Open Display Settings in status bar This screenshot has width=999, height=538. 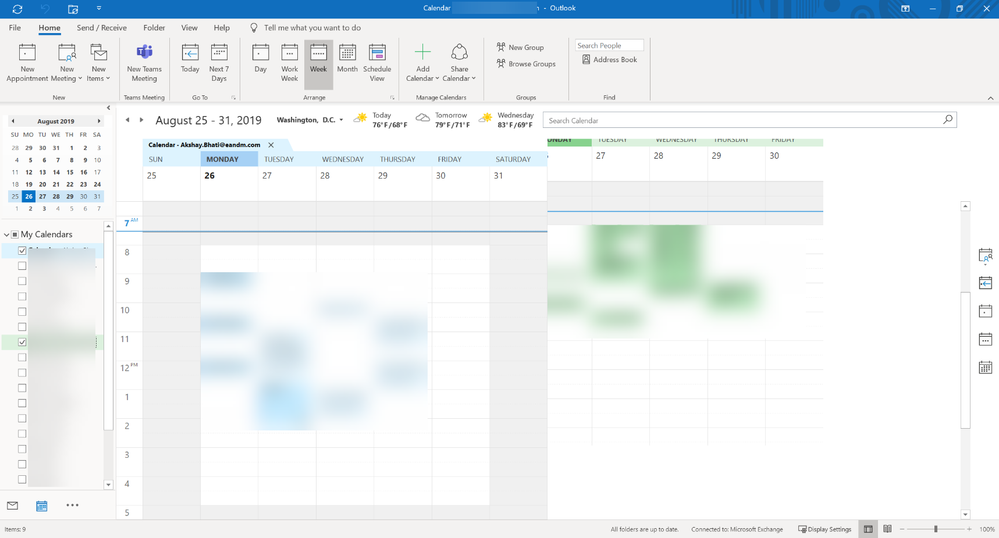click(825, 529)
